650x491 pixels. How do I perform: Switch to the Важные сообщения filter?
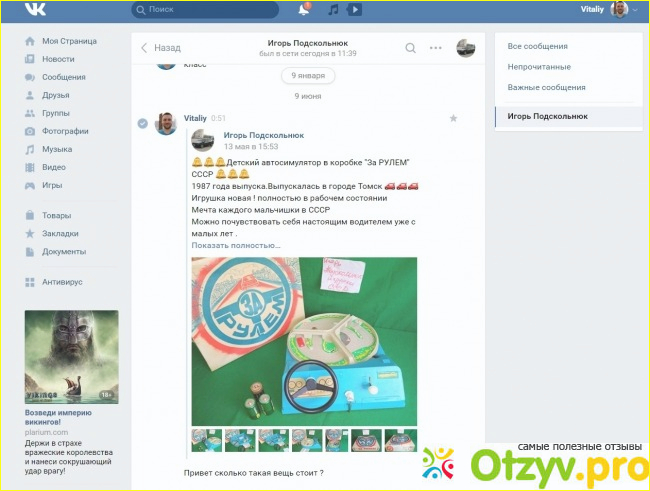[546, 88]
